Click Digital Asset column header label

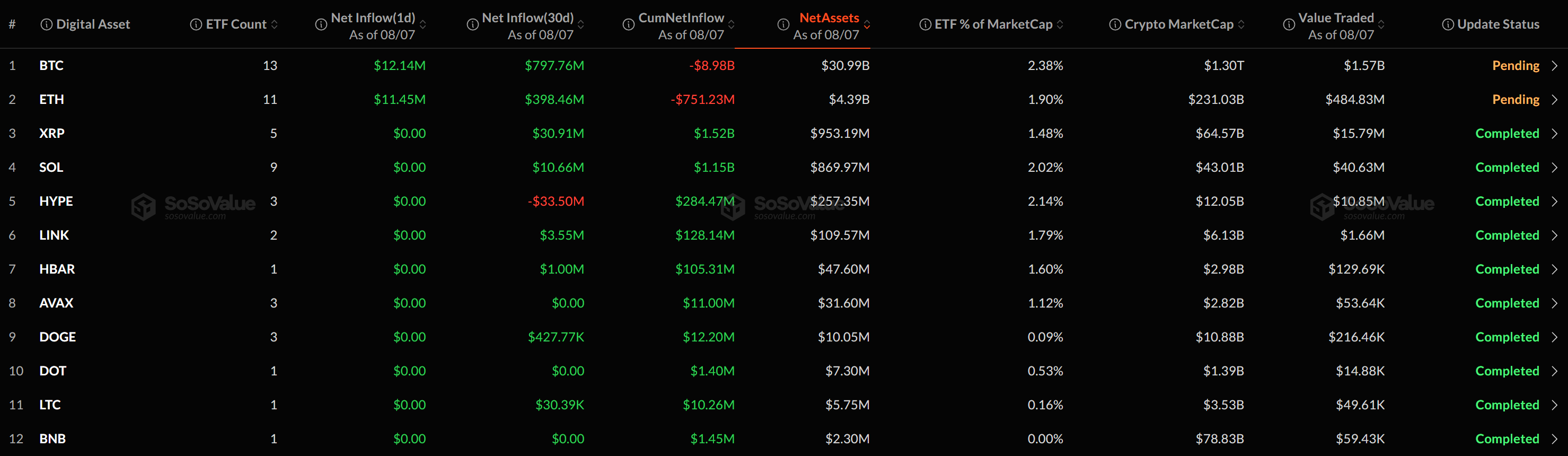[x=93, y=24]
